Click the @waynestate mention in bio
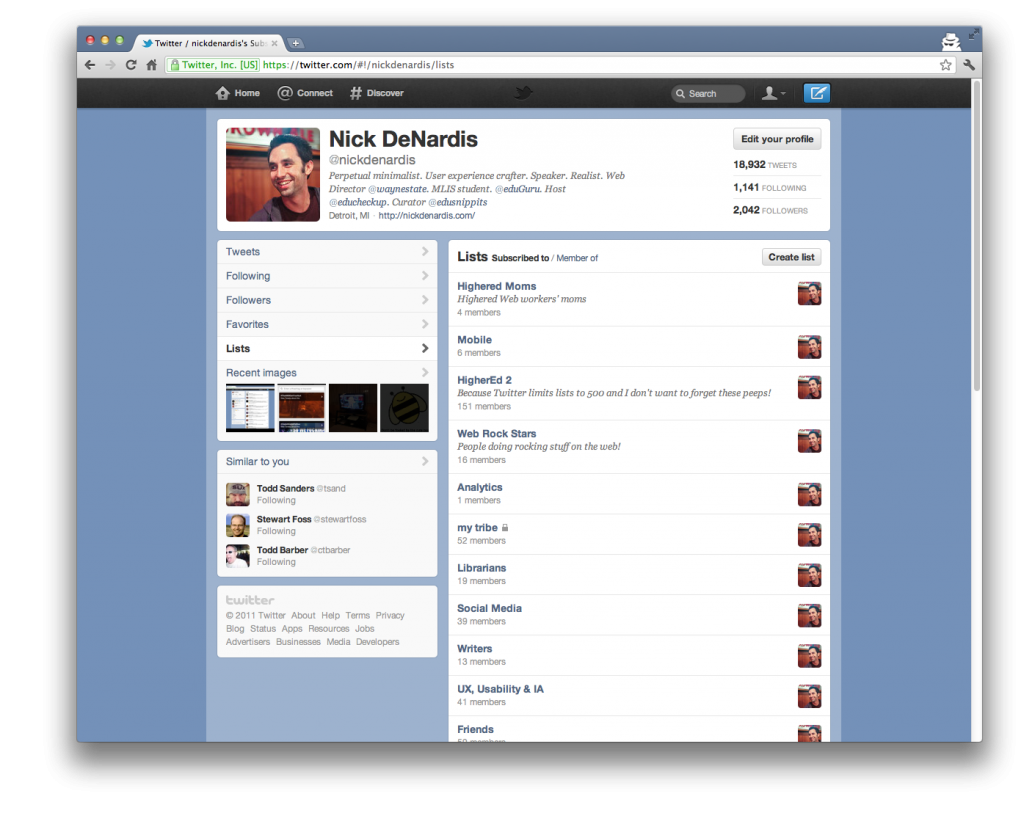 coord(398,189)
